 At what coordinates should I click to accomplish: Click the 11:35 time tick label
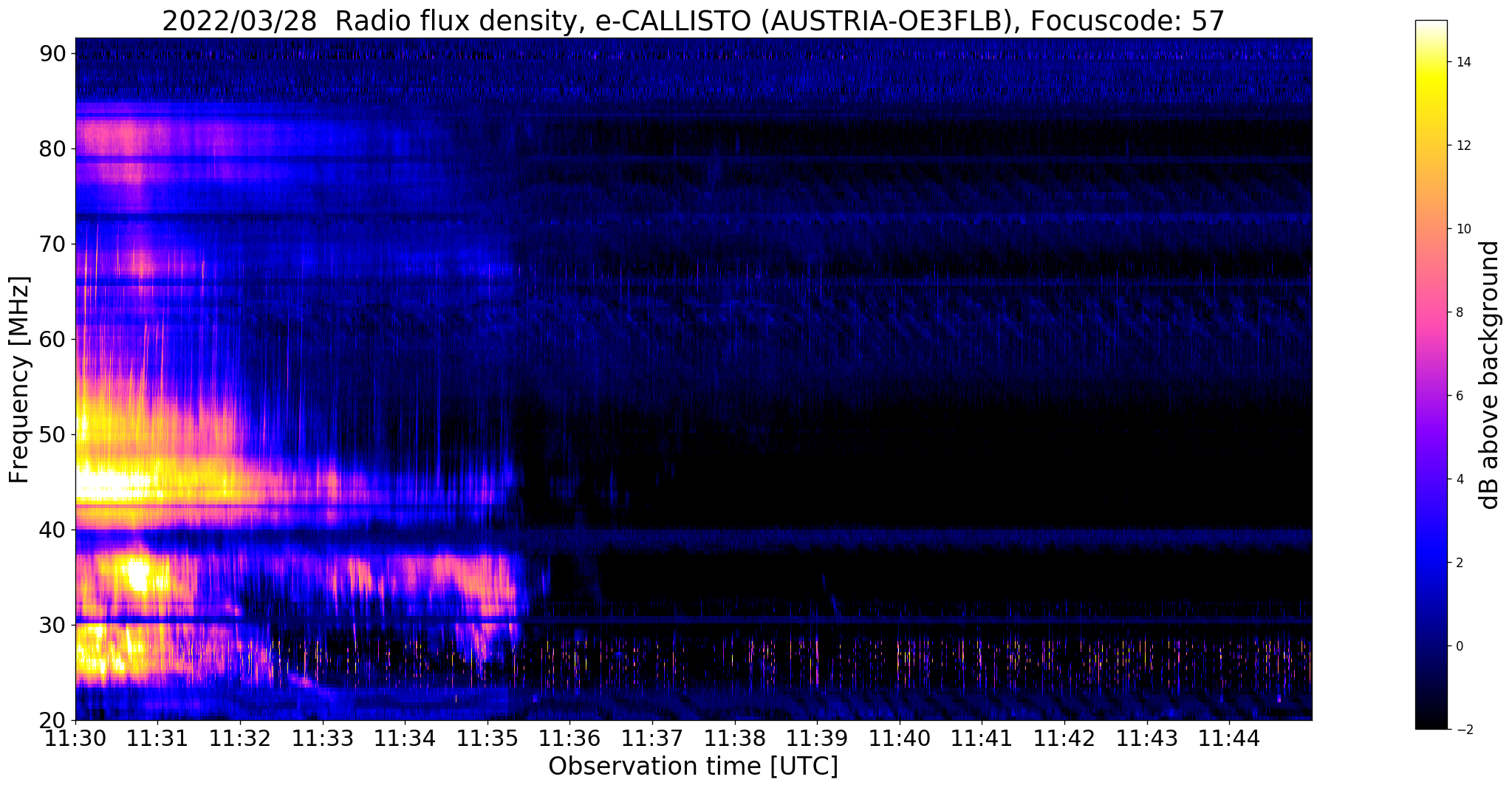488,739
